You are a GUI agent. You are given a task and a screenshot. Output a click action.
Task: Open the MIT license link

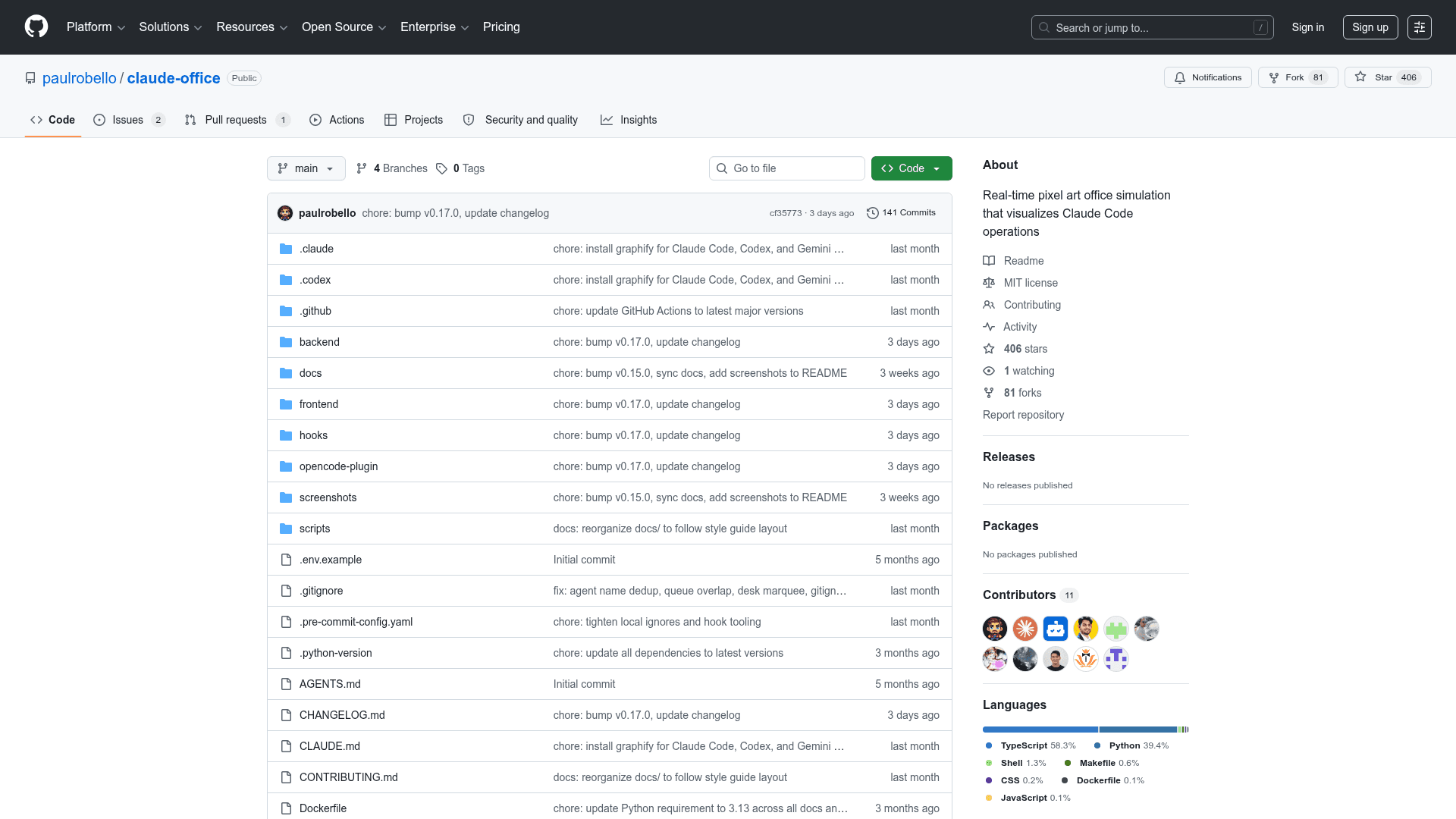click(1031, 283)
